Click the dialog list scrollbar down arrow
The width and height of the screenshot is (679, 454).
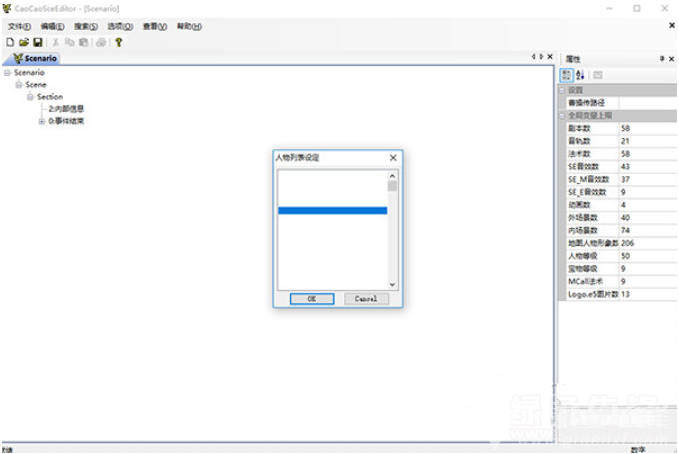click(392, 285)
